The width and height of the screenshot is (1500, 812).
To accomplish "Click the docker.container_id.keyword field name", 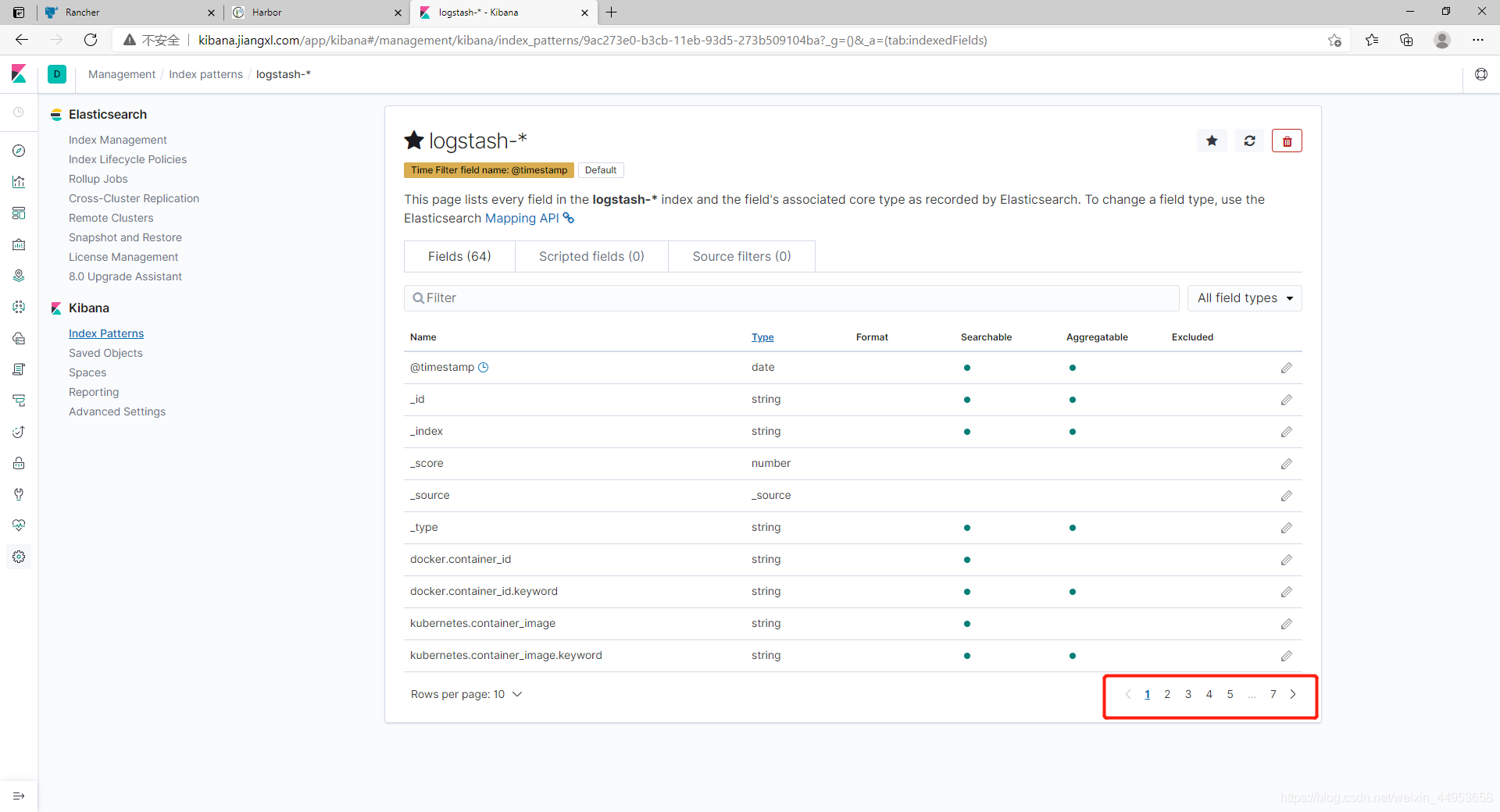I will [484, 591].
